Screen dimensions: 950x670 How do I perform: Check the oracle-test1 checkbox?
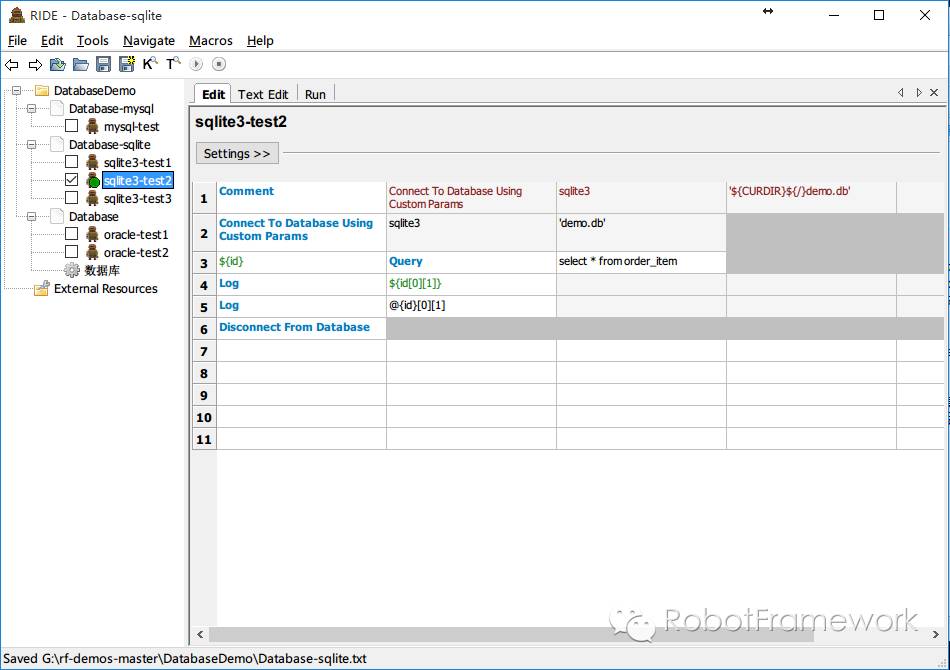pyautogui.click(x=71, y=234)
